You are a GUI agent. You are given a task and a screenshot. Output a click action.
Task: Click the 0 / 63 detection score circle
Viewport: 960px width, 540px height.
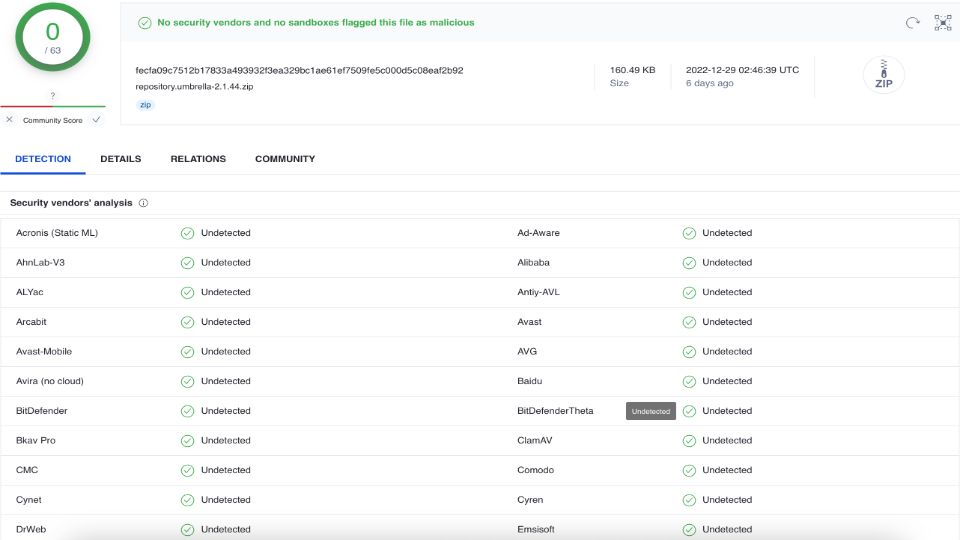pos(53,37)
